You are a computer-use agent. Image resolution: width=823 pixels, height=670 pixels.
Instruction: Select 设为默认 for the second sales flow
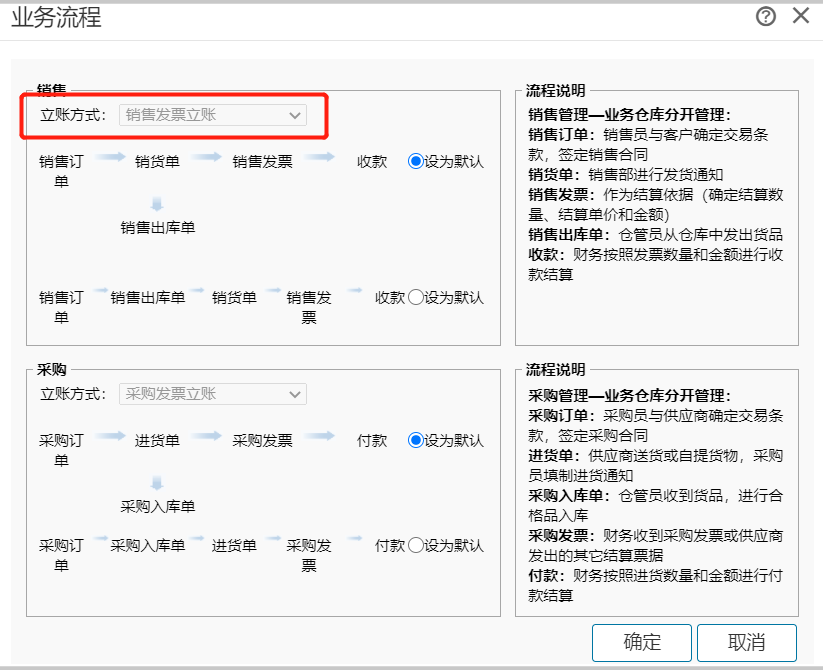416,297
